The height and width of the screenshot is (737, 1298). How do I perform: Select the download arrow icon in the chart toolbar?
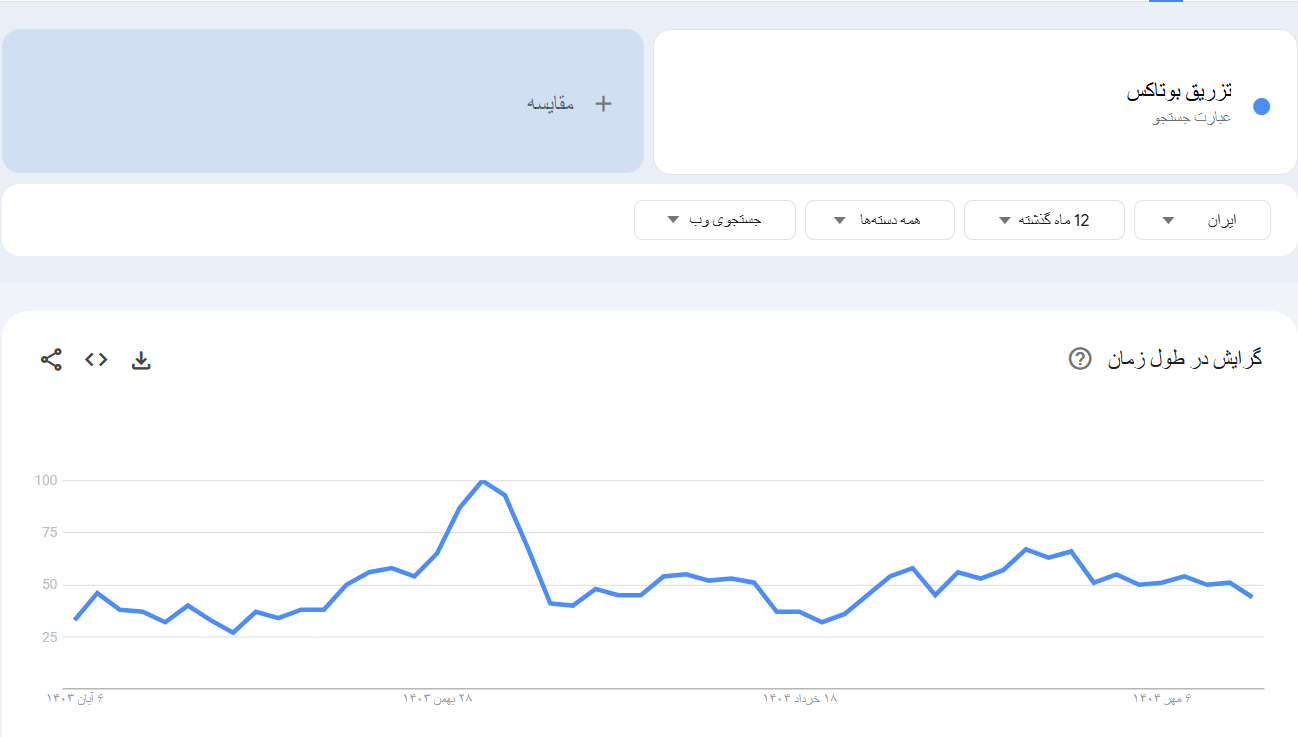pos(141,359)
